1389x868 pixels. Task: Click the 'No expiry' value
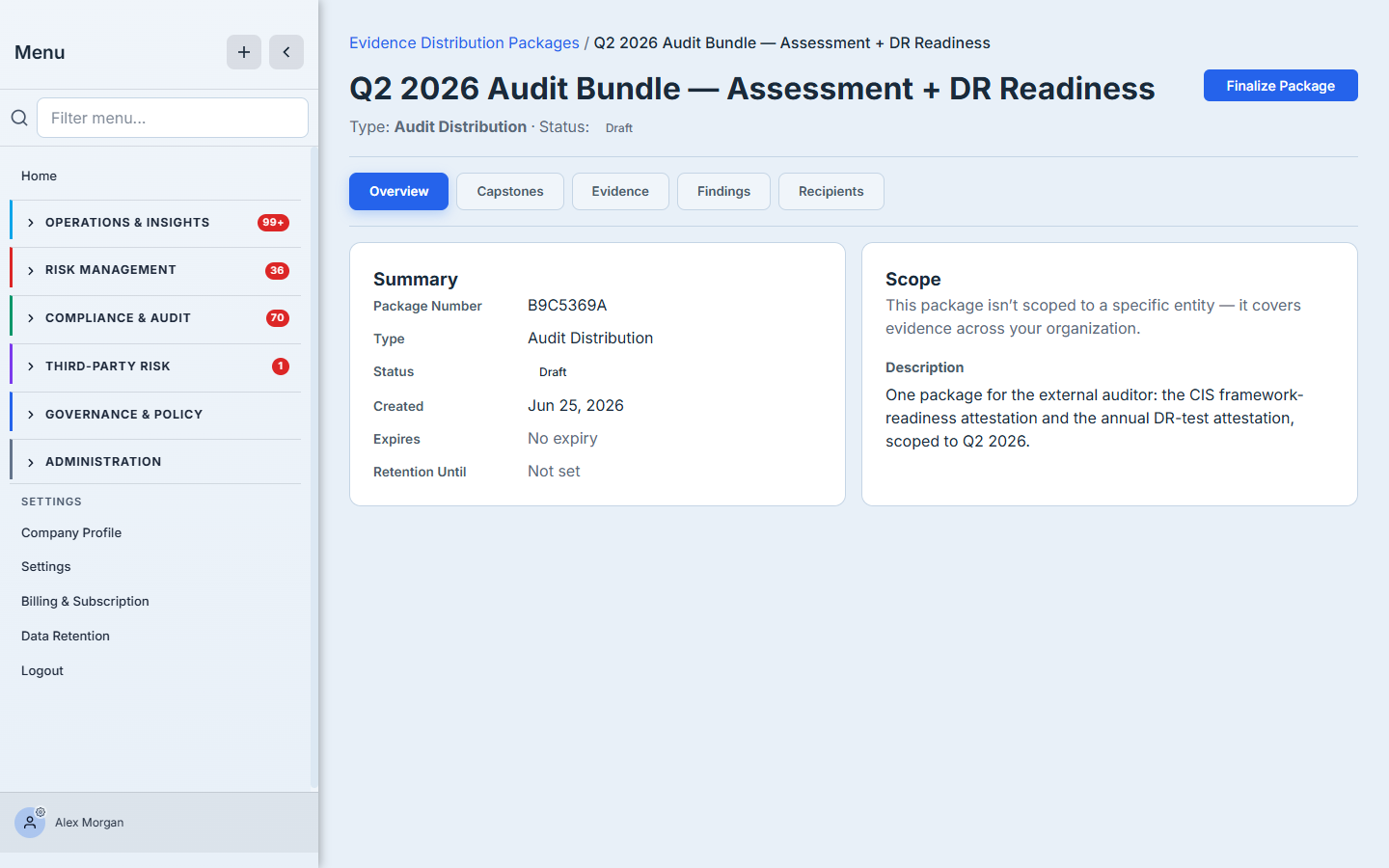pyautogui.click(x=562, y=438)
